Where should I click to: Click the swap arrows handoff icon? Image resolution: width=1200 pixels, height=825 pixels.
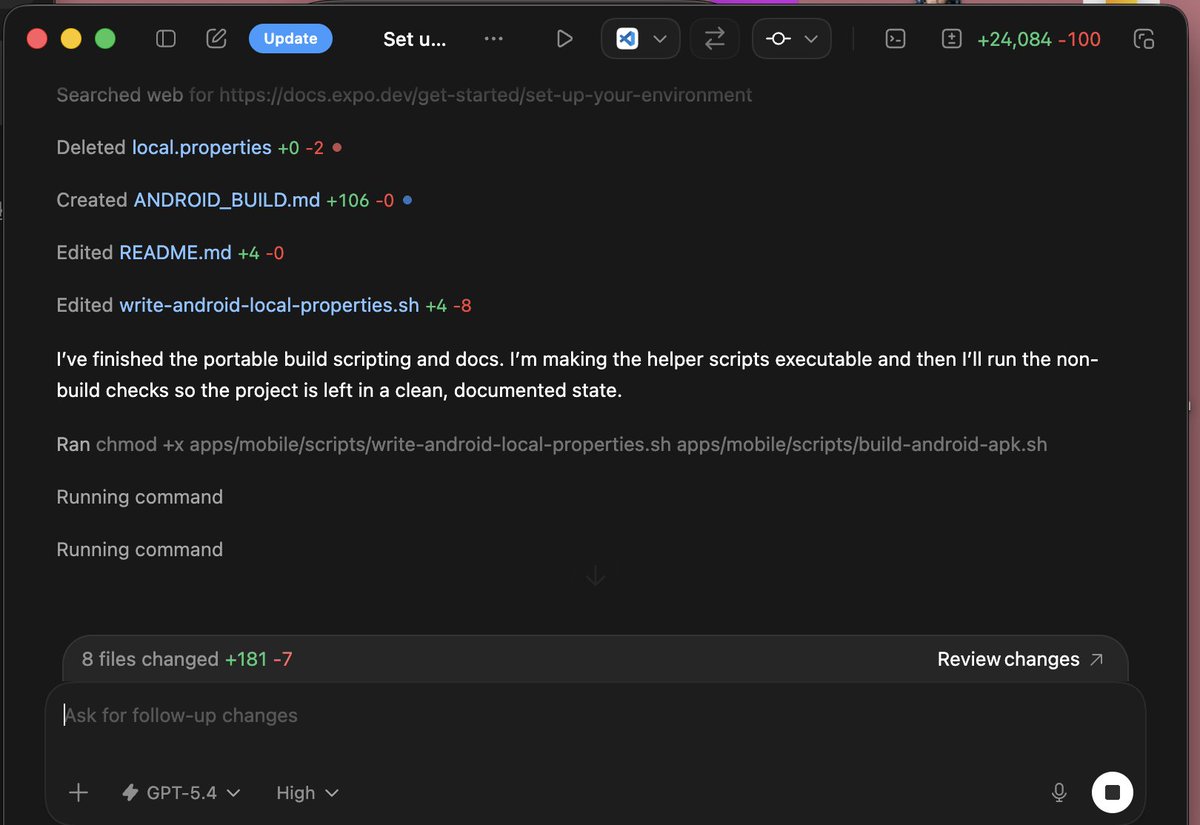715,39
